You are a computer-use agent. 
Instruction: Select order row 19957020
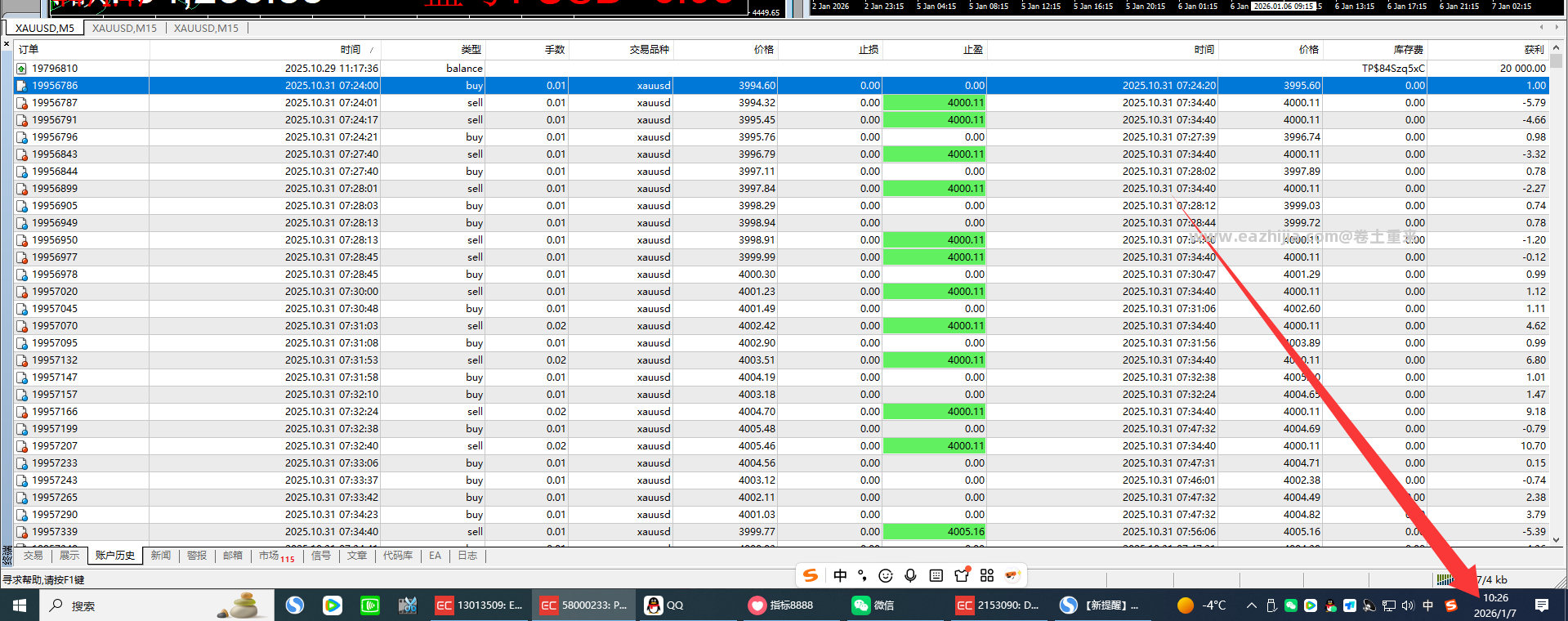click(x=781, y=292)
